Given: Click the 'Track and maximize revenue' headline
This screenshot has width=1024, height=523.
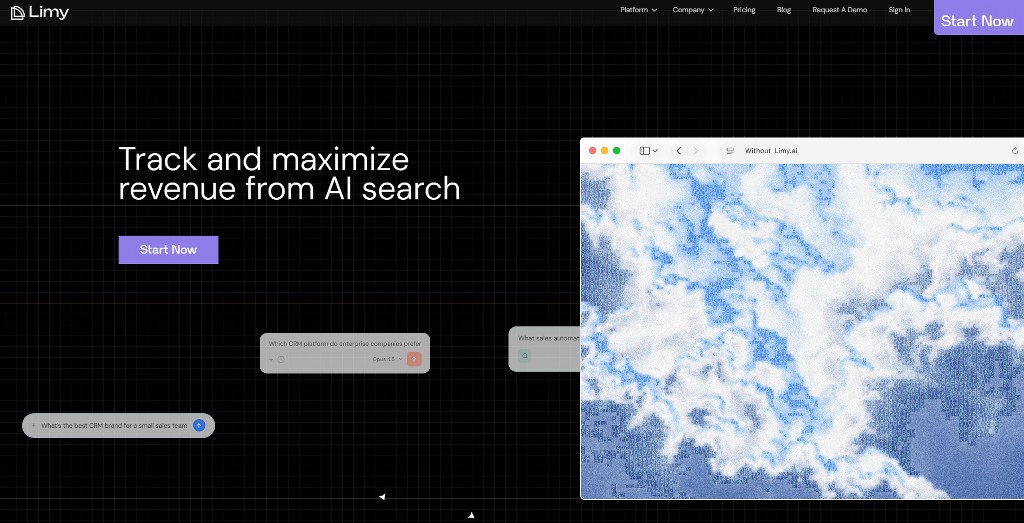Looking at the screenshot, I should 289,174.
